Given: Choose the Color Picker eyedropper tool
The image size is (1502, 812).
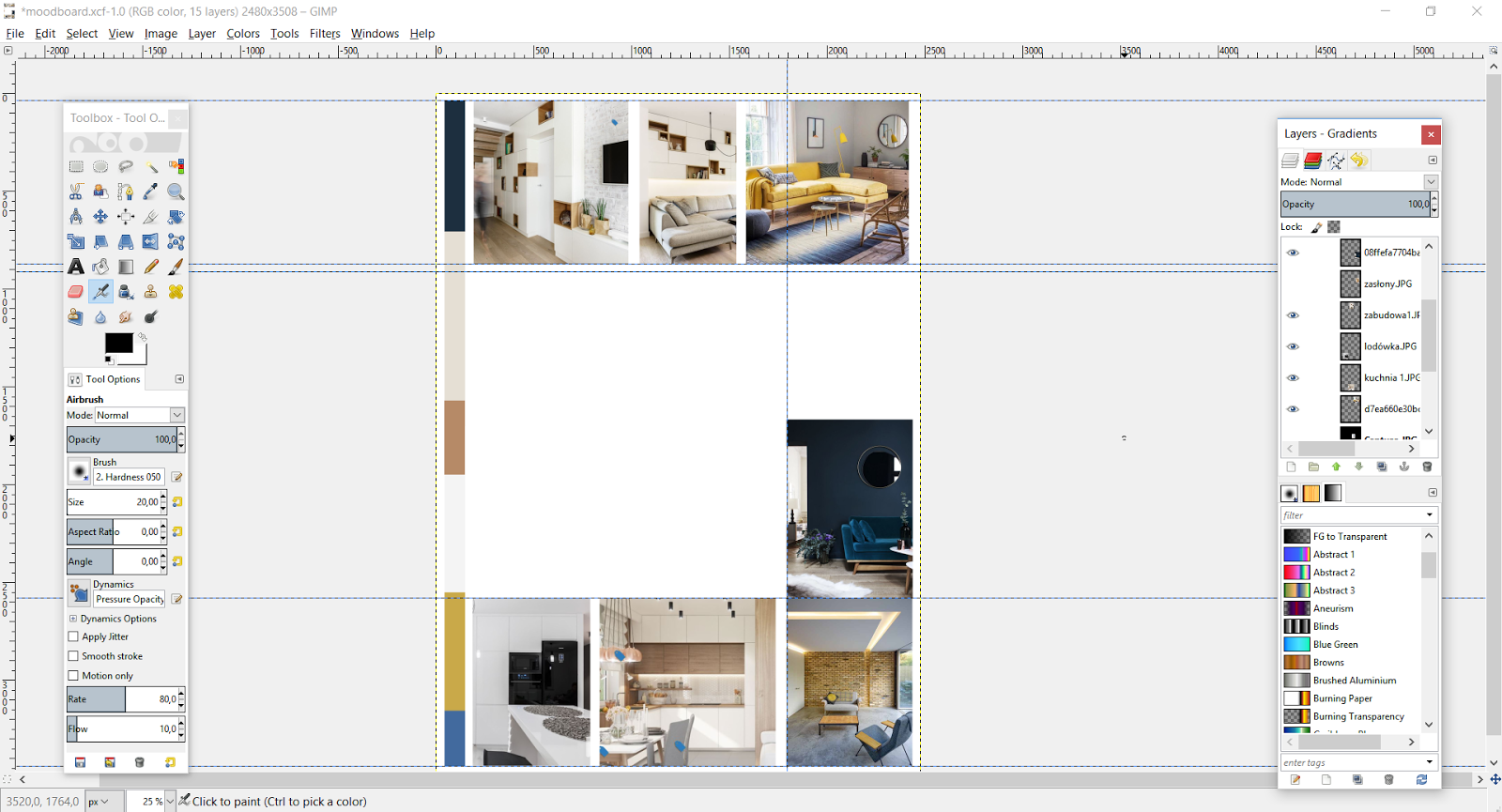Looking at the screenshot, I should (x=151, y=192).
